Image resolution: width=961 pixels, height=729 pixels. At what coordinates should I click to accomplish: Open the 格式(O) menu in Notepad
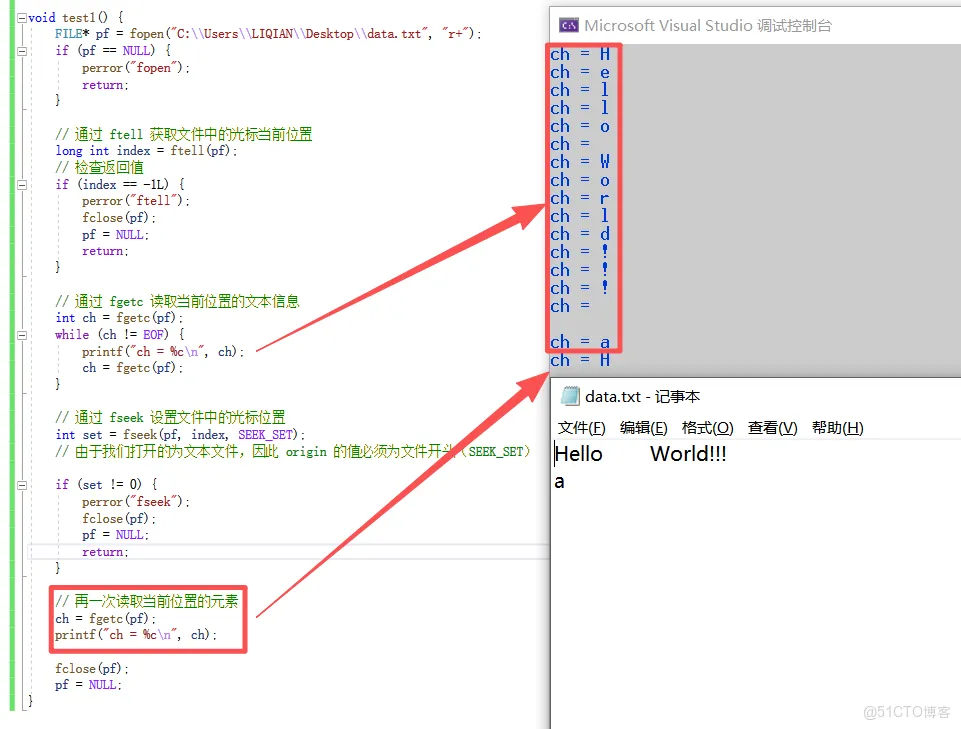[x=707, y=428]
